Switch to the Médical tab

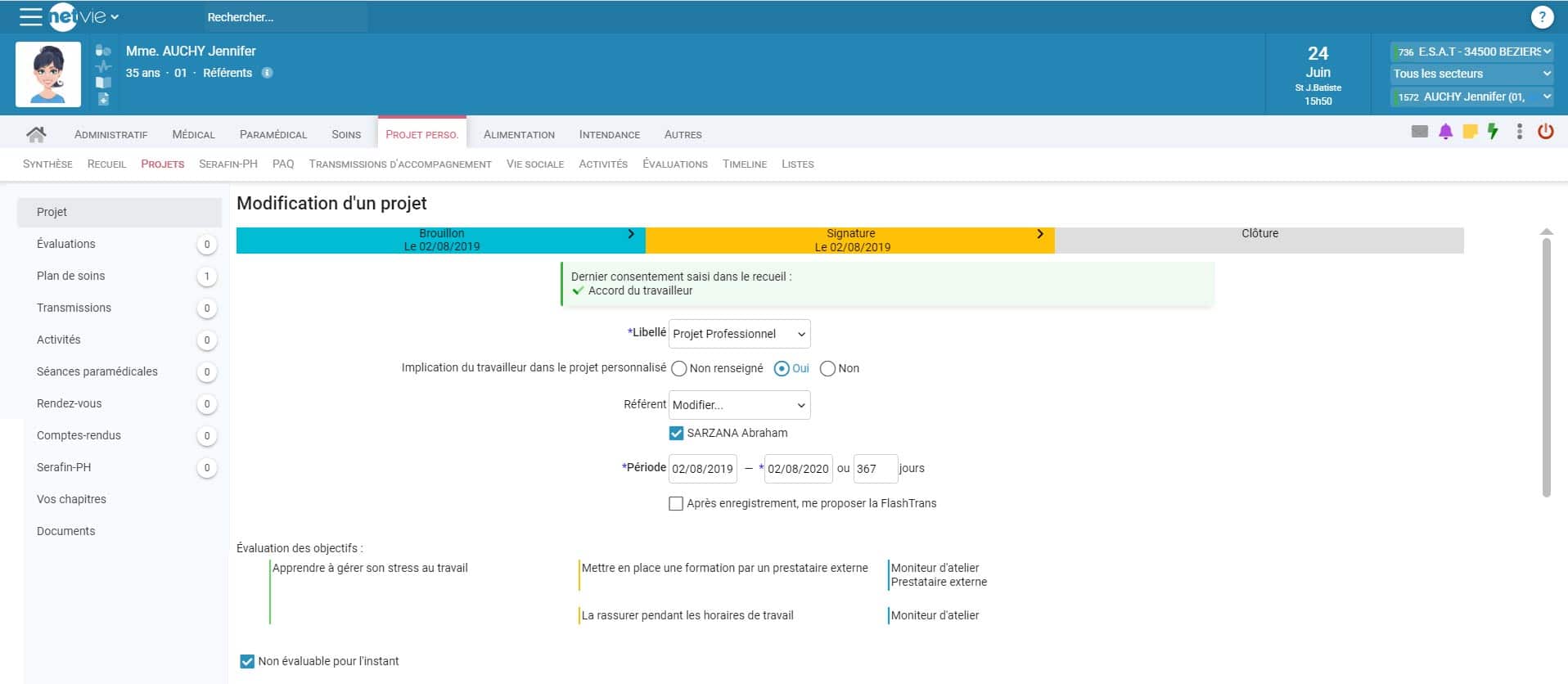click(x=193, y=135)
